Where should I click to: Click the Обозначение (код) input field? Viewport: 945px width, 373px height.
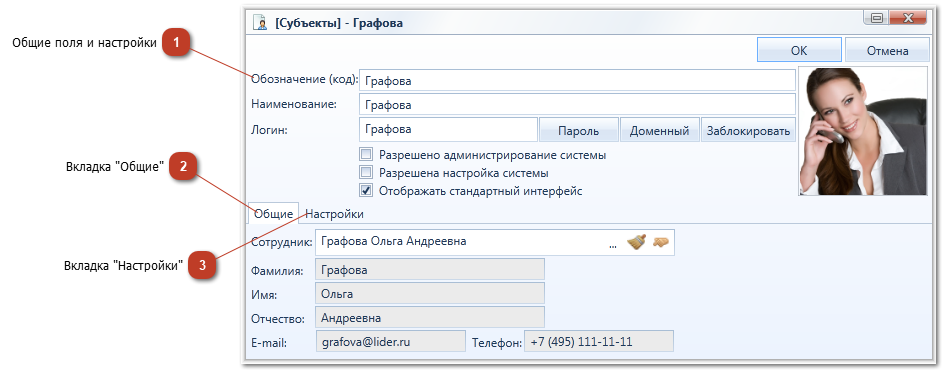(577, 80)
